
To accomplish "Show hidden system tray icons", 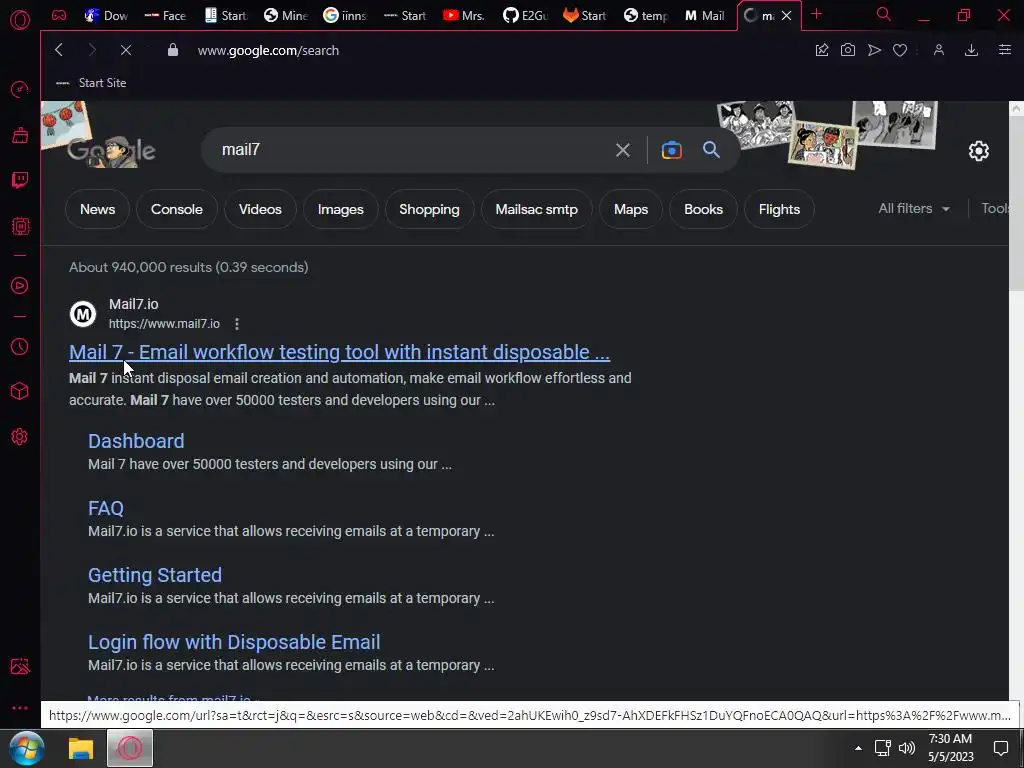I will (858, 748).
